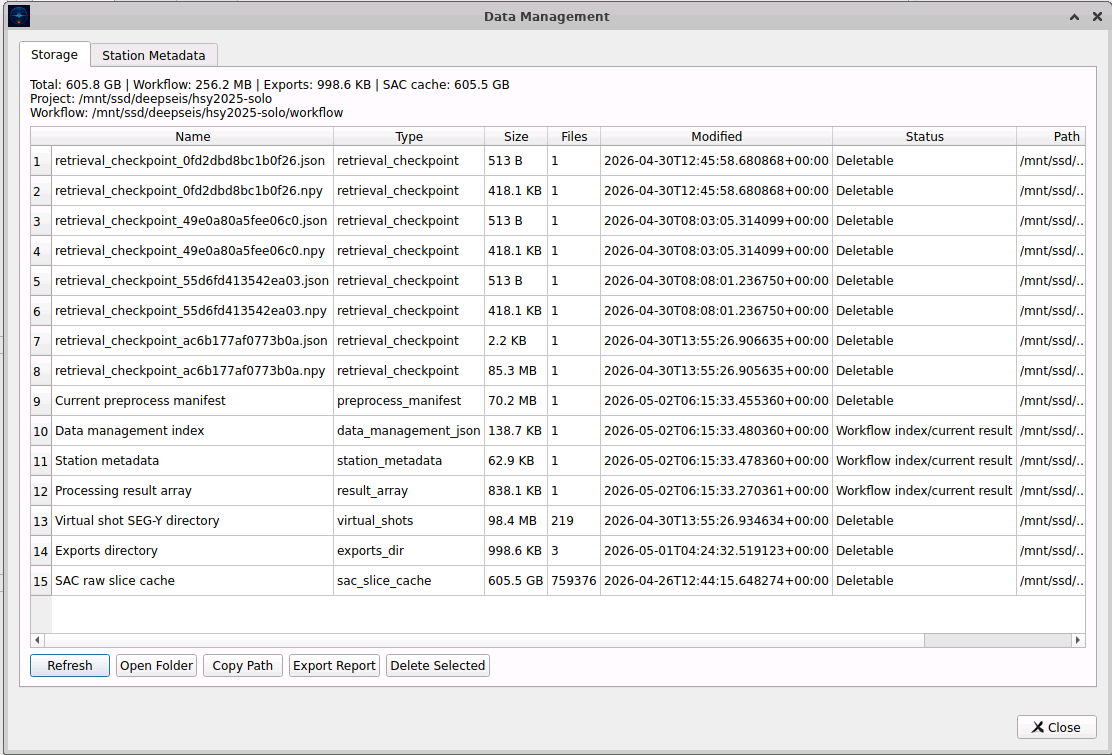The height and width of the screenshot is (755, 1112).
Task: Select the Storage tab
Action: point(55,55)
